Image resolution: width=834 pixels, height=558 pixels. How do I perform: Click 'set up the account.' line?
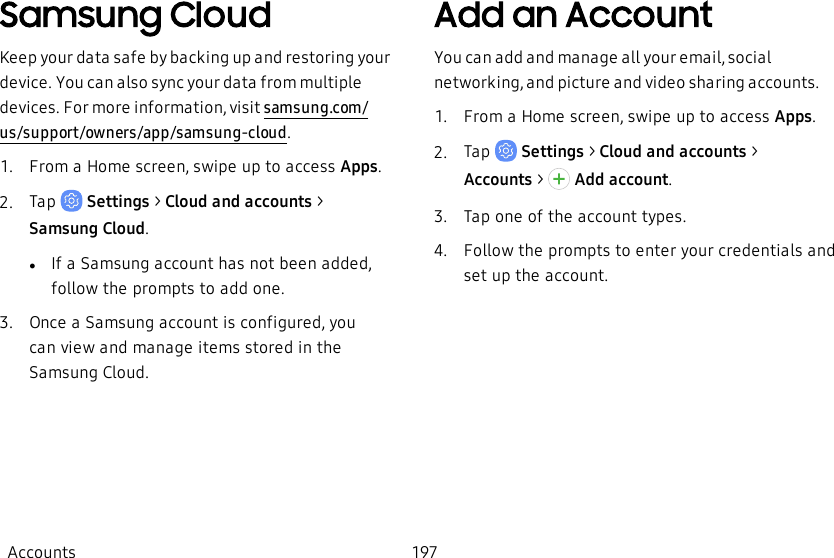pyautogui.click(x=535, y=276)
